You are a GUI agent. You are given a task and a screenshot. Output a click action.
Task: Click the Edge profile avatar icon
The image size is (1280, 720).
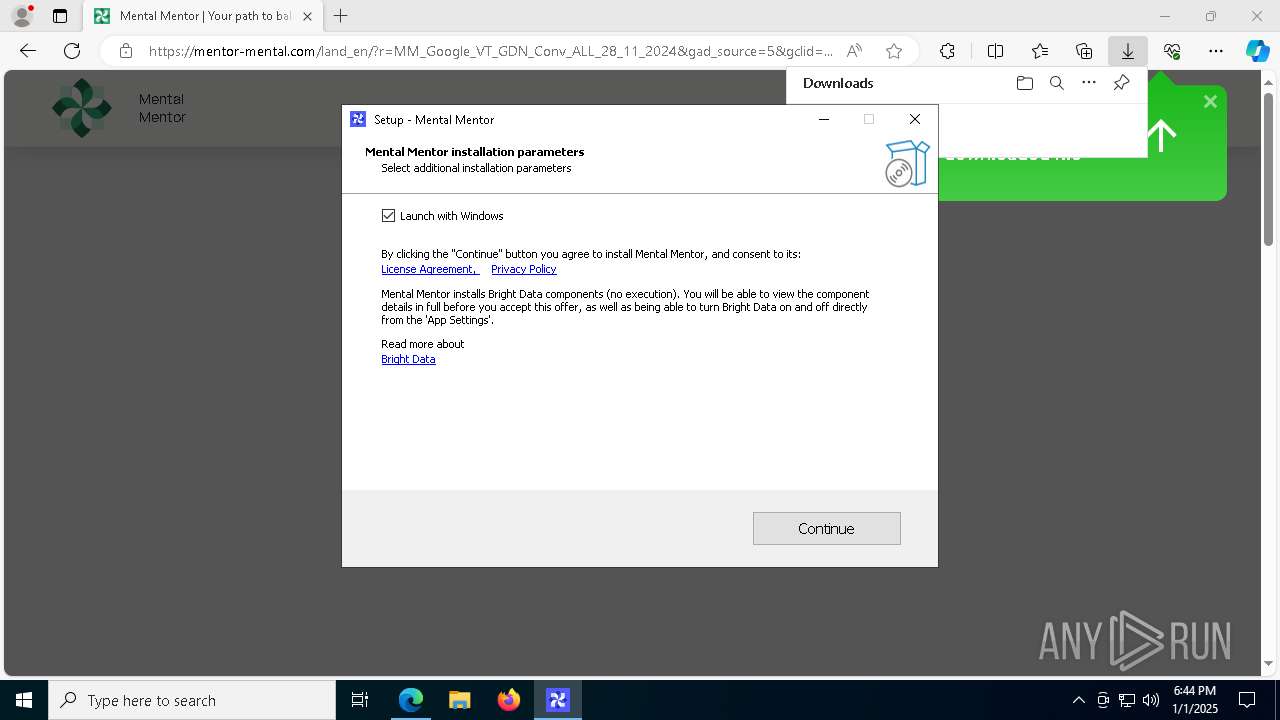[22, 16]
